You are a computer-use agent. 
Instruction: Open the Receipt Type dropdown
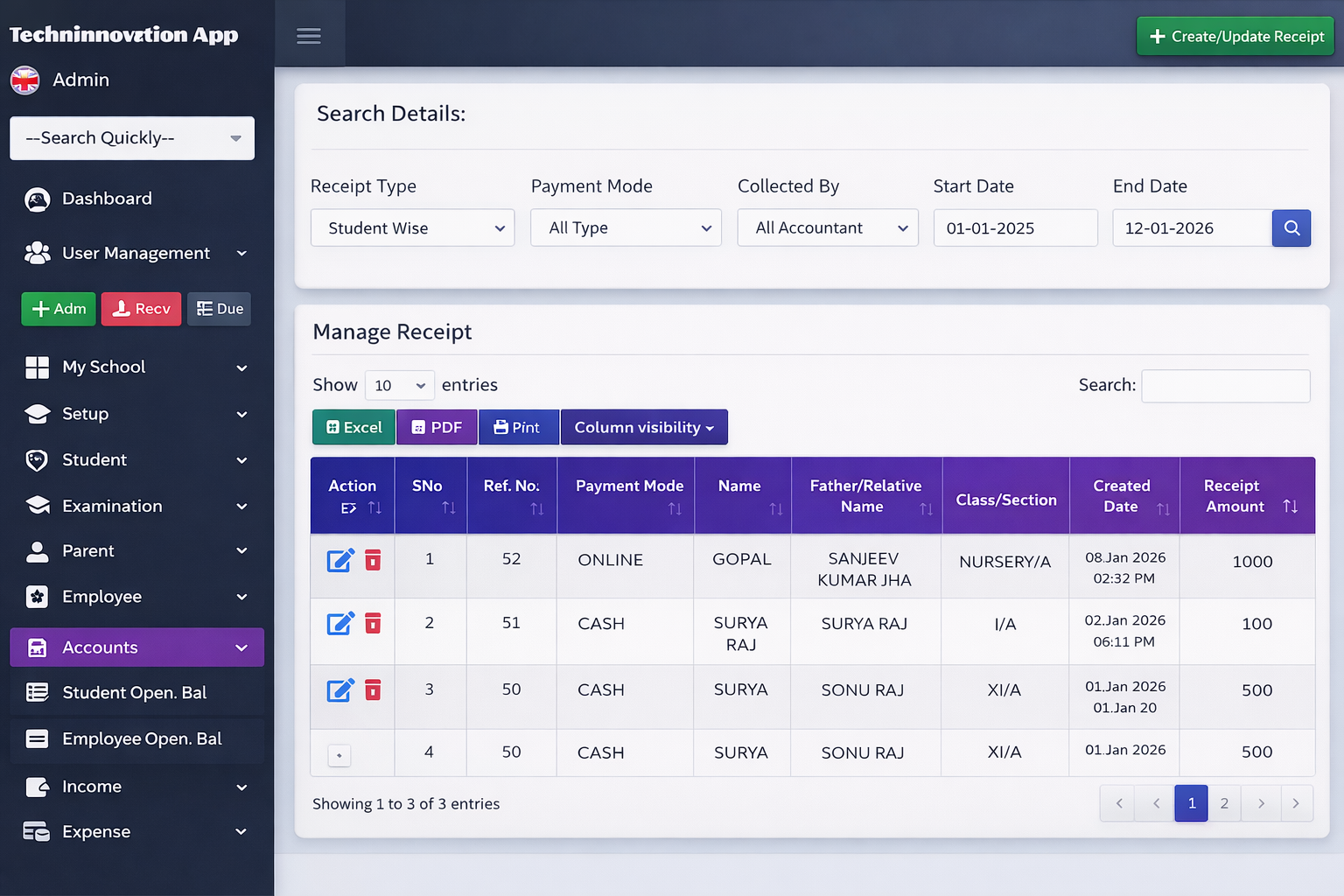pos(412,228)
